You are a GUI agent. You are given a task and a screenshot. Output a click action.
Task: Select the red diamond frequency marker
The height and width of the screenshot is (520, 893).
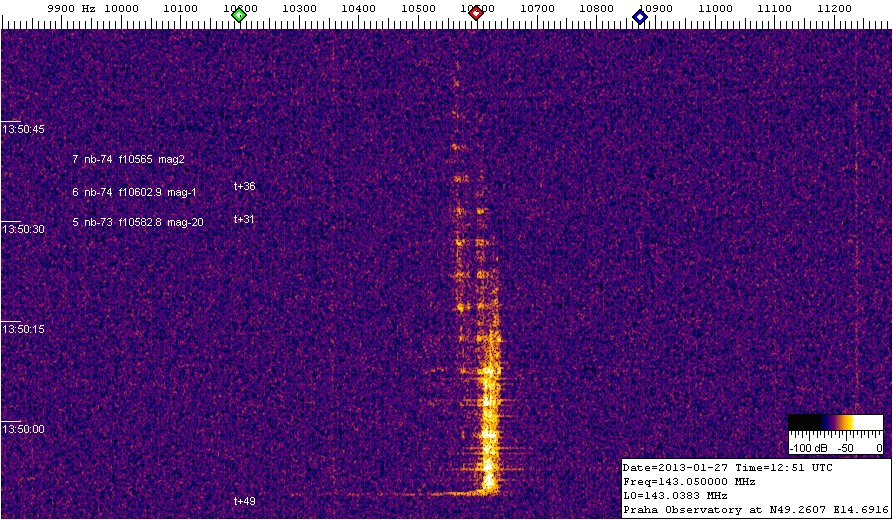click(x=476, y=14)
